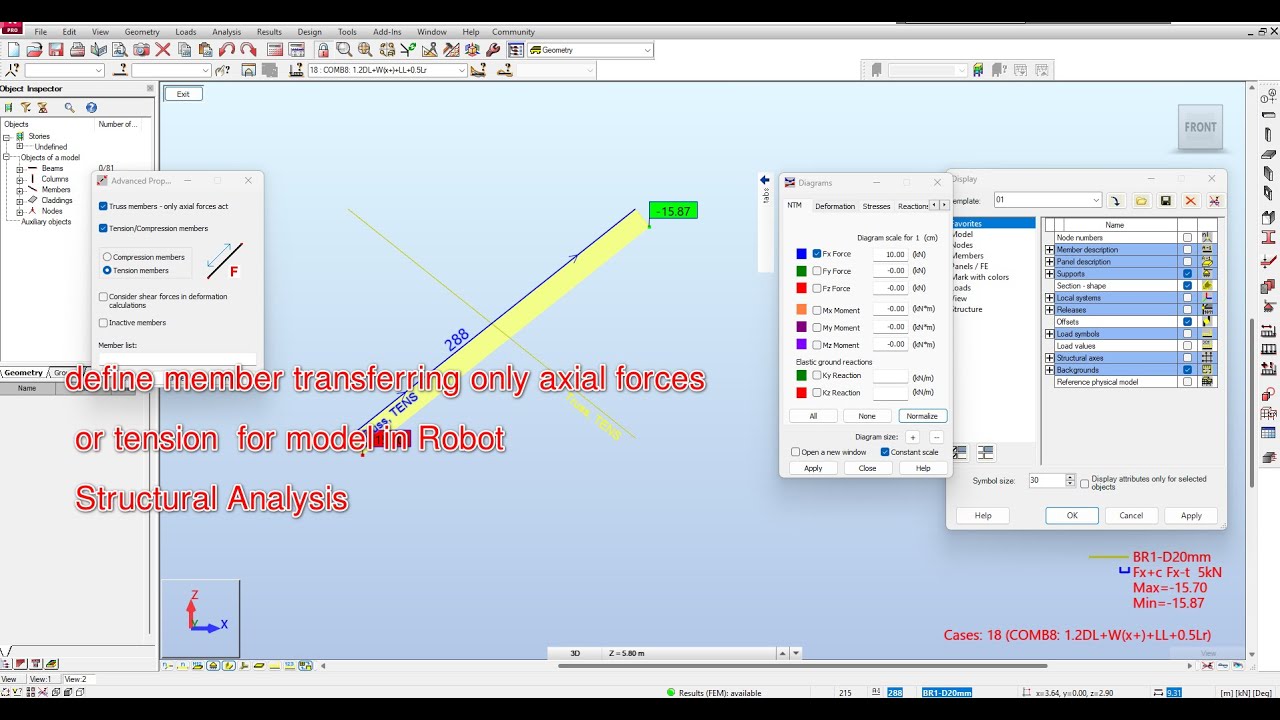Click the curved arrow icon beside Display template
This screenshot has height=720, width=1280.
pos(1117,201)
